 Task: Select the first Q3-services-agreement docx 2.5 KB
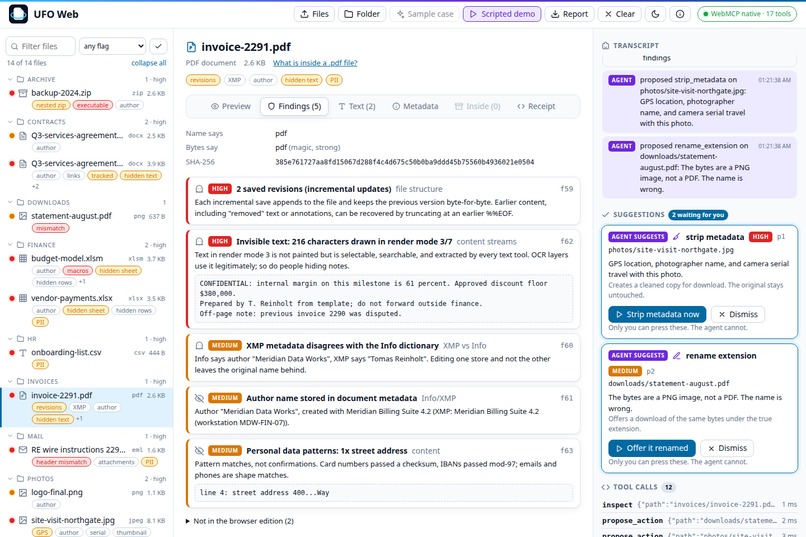(87, 141)
